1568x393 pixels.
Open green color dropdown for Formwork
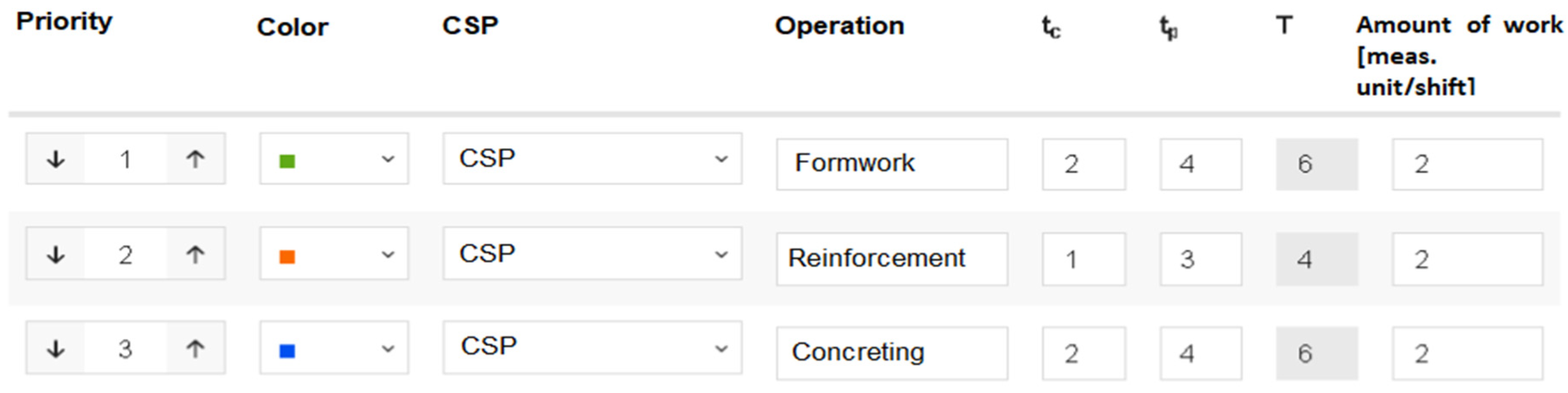pos(334,160)
